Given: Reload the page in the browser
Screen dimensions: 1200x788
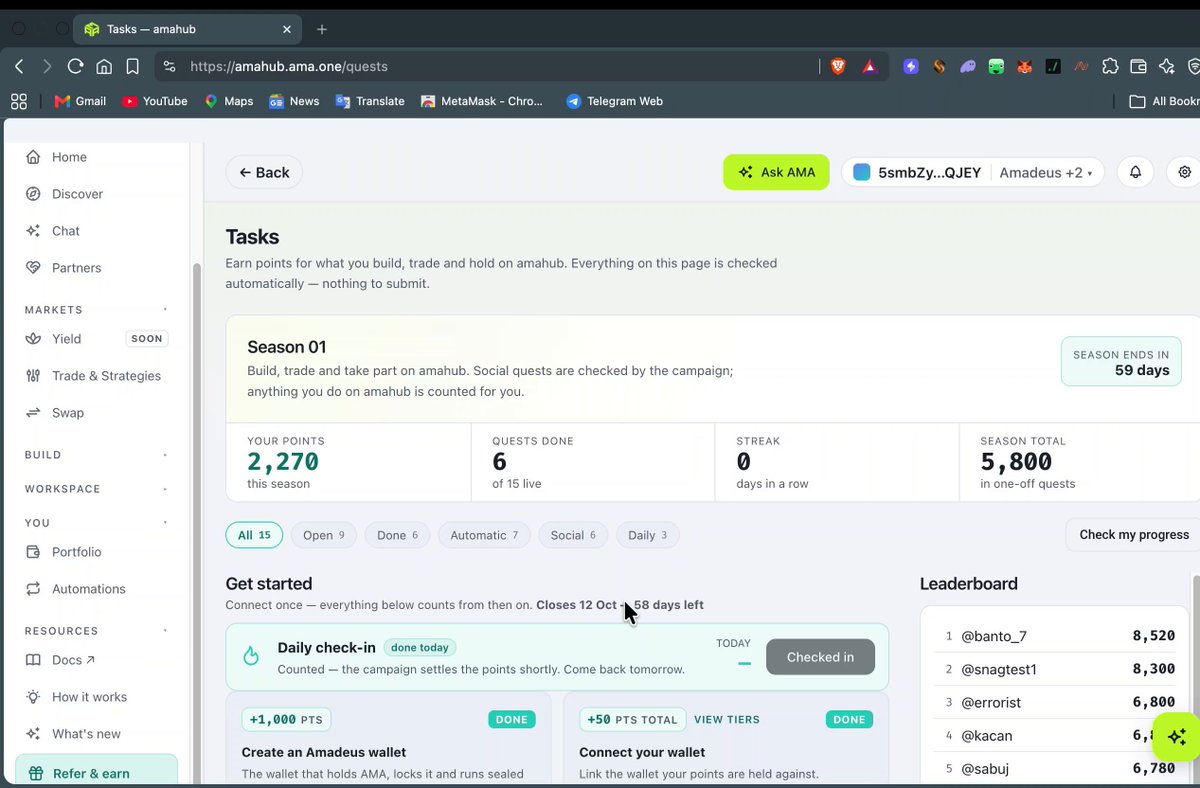Looking at the screenshot, I should point(75,66).
